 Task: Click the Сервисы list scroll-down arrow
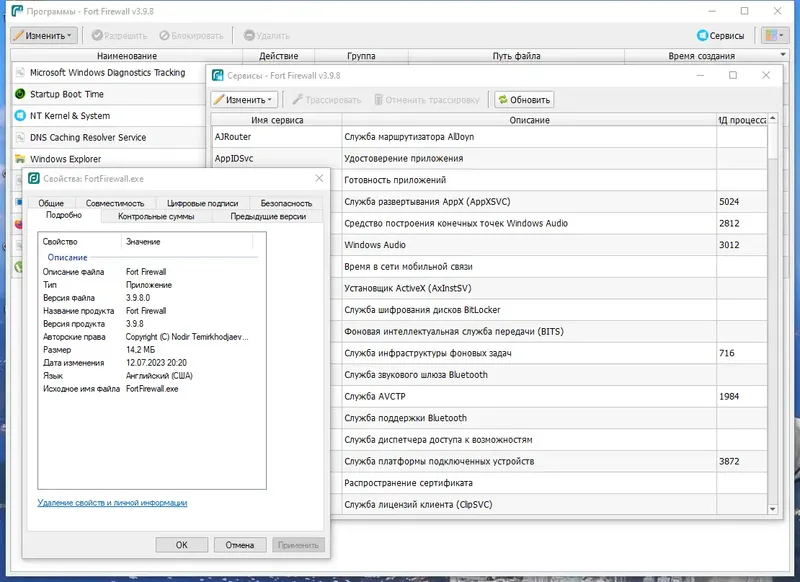(772, 509)
